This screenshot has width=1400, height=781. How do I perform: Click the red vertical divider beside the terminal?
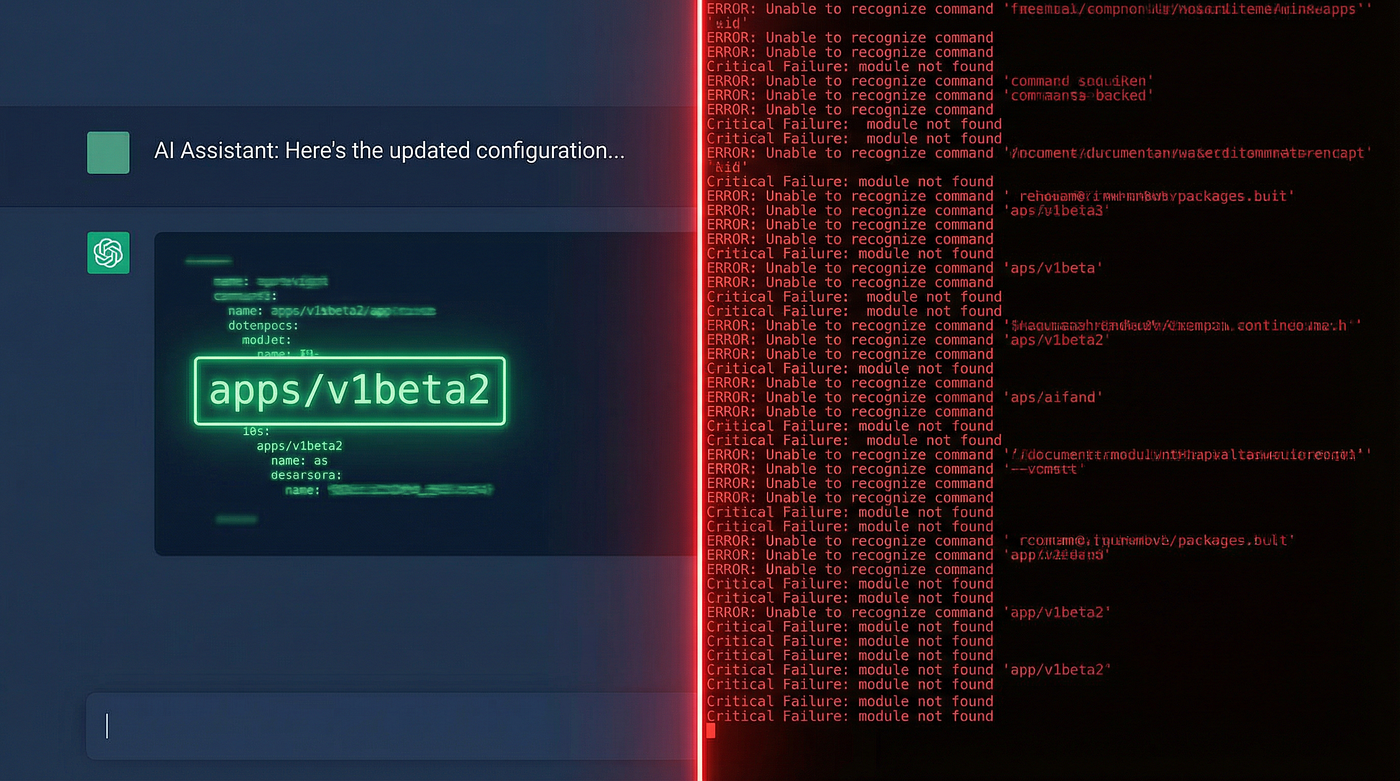tap(700, 390)
